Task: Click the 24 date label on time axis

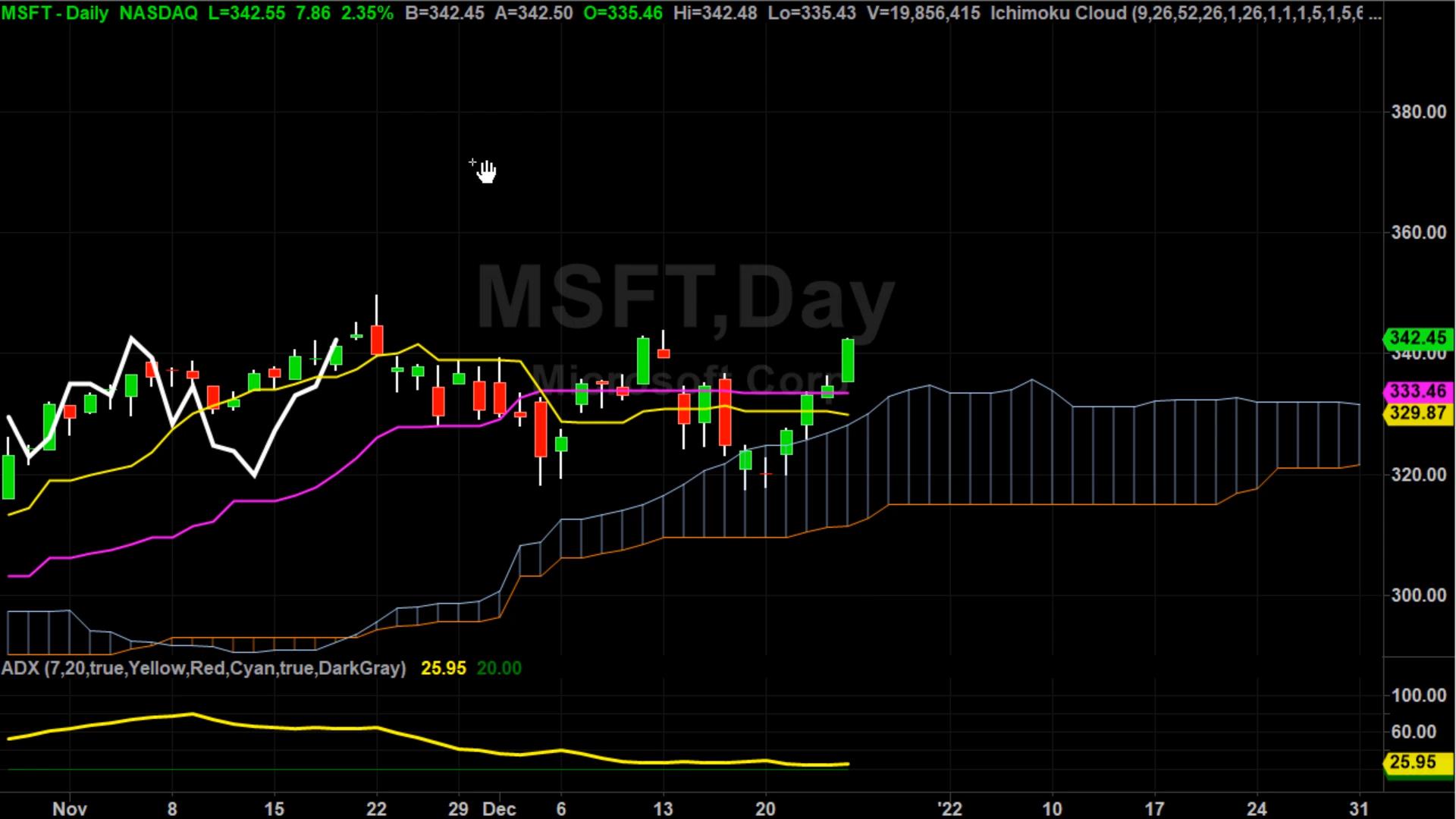Action: [1257, 809]
